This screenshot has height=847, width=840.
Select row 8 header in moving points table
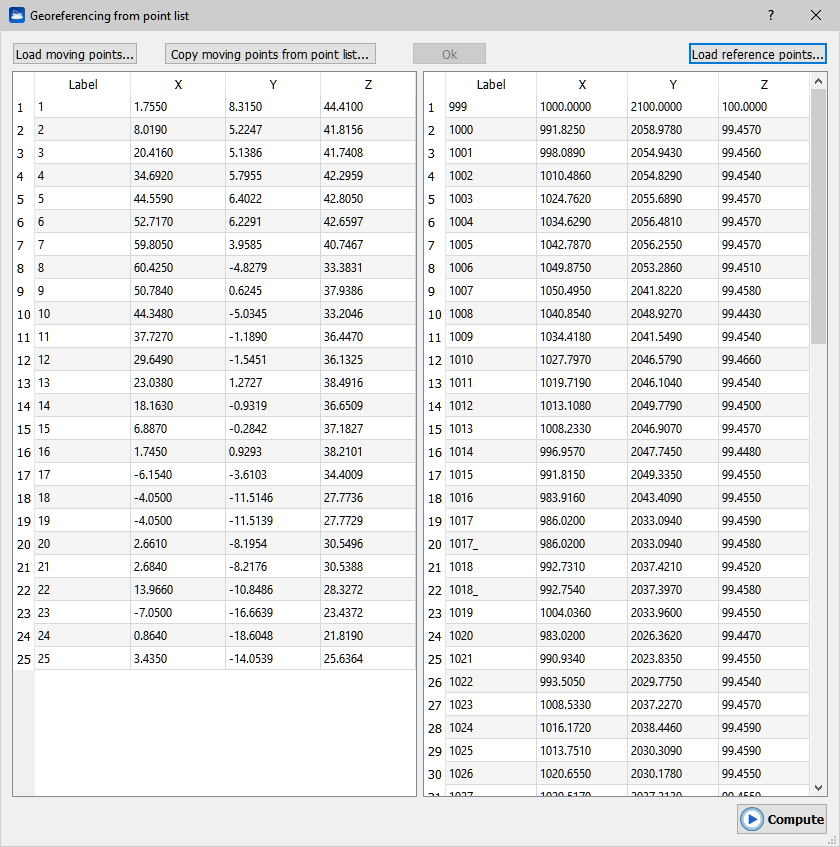pos(22,268)
